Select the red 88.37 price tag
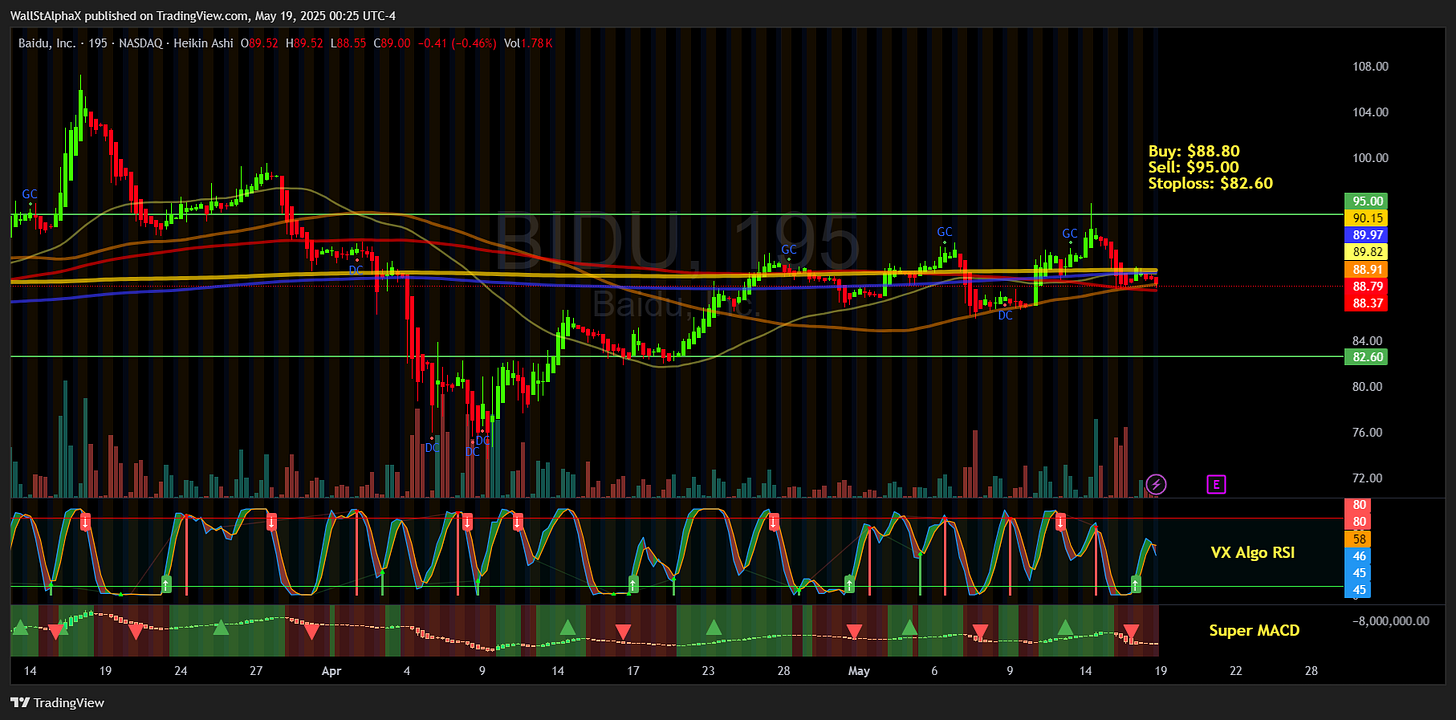Image resolution: width=1456 pixels, height=720 pixels. (1365, 303)
